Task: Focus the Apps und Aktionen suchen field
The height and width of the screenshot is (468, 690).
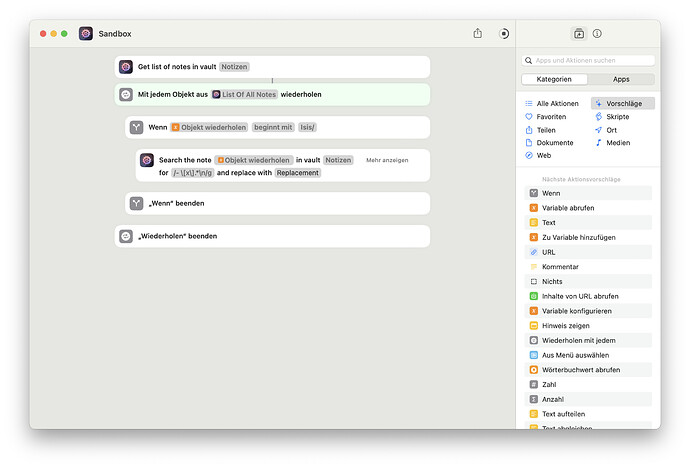Action: [x=588, y=61]
